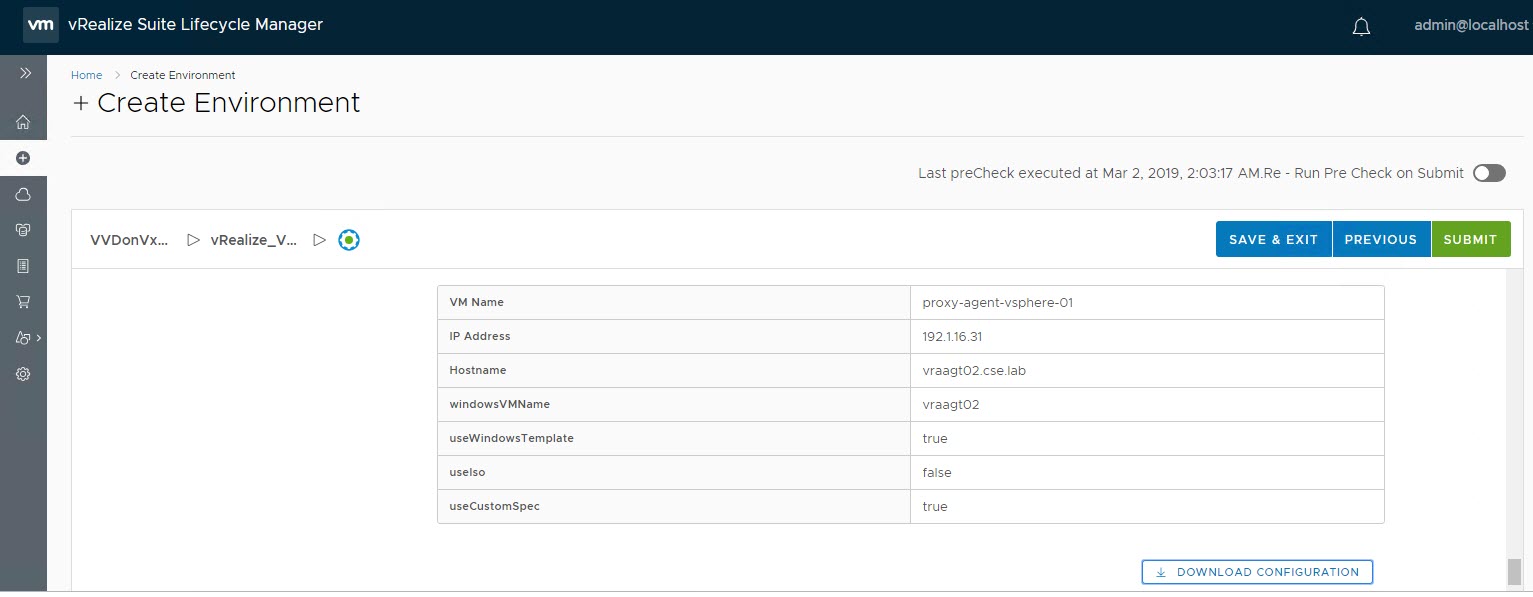The image size is (1533, 597).
Task: Open the document list sidebar icon
Action: (23, 266)
